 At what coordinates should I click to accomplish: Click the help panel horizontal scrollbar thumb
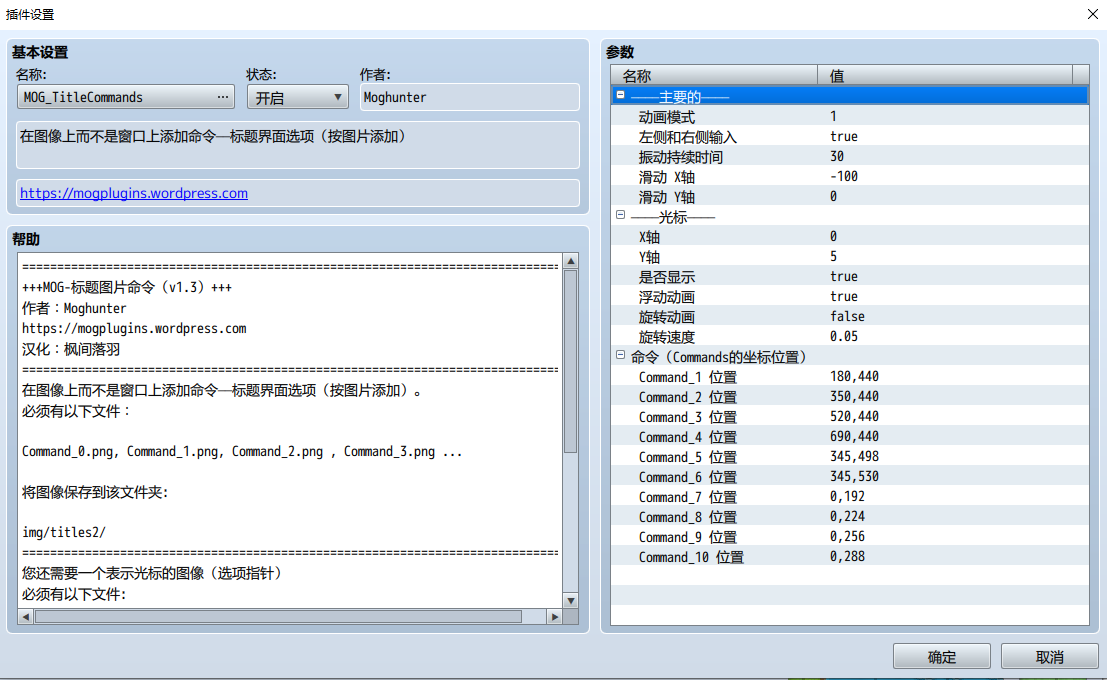tap(278, 616)
